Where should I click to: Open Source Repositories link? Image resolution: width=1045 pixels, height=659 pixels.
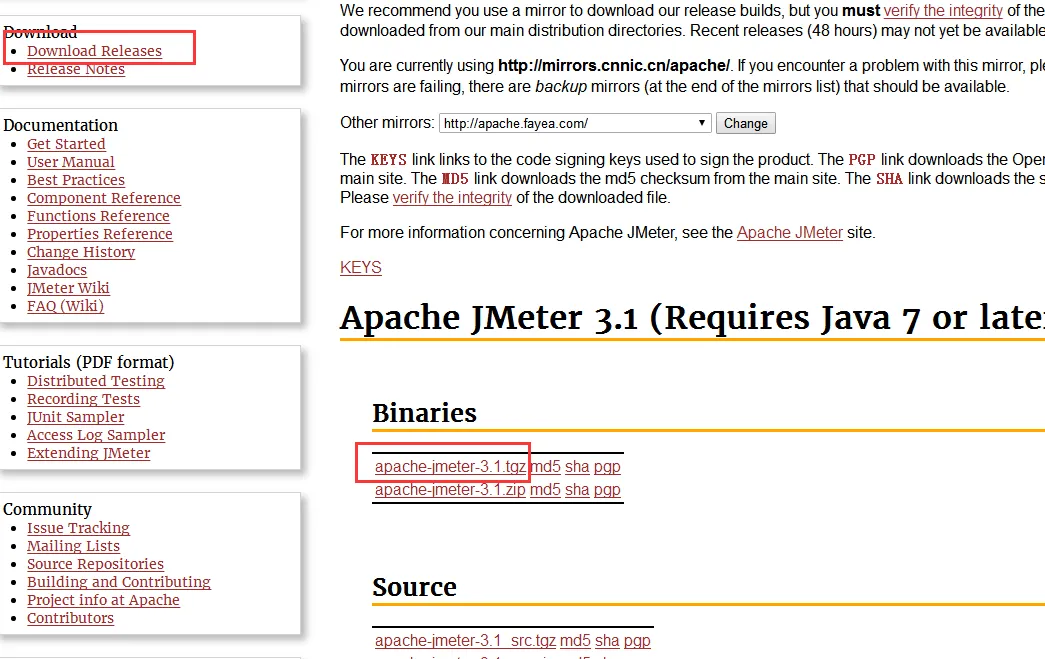coord(95,564)
